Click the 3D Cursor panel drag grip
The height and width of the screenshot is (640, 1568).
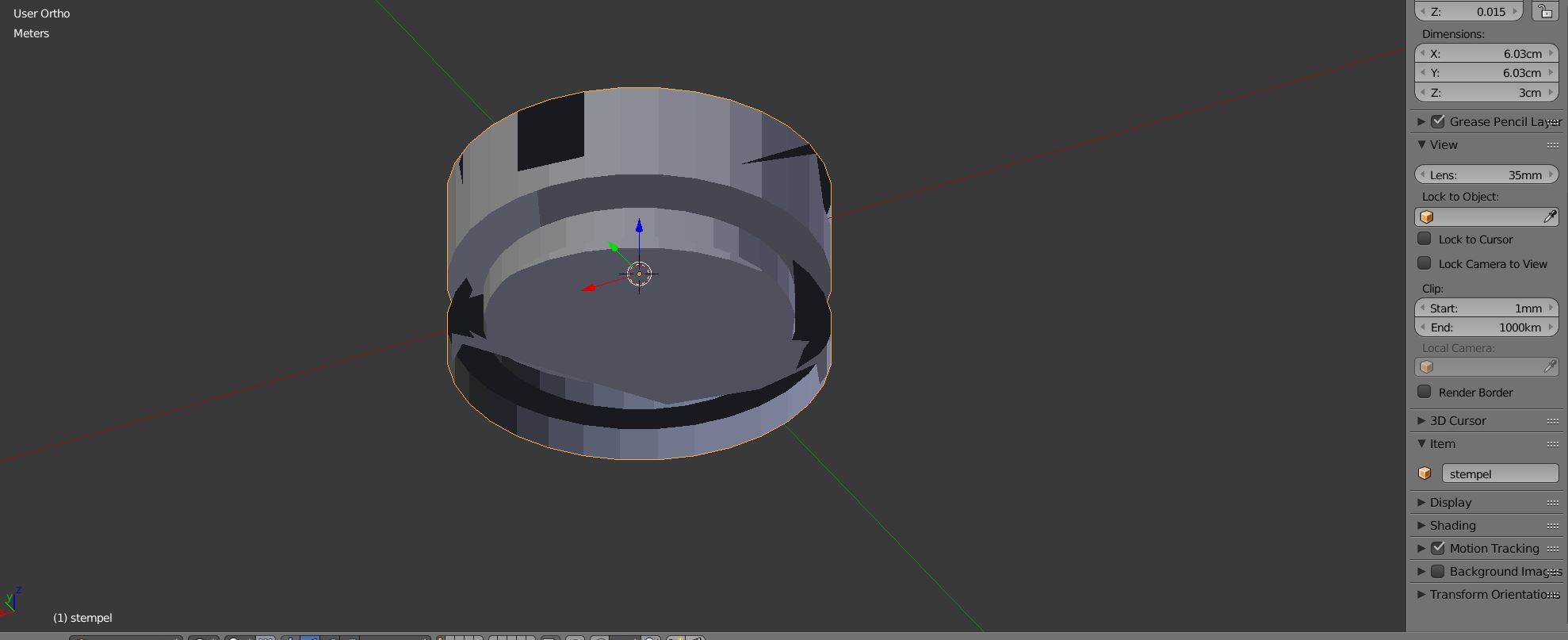pyautogui.click(x=1552, y=421)
